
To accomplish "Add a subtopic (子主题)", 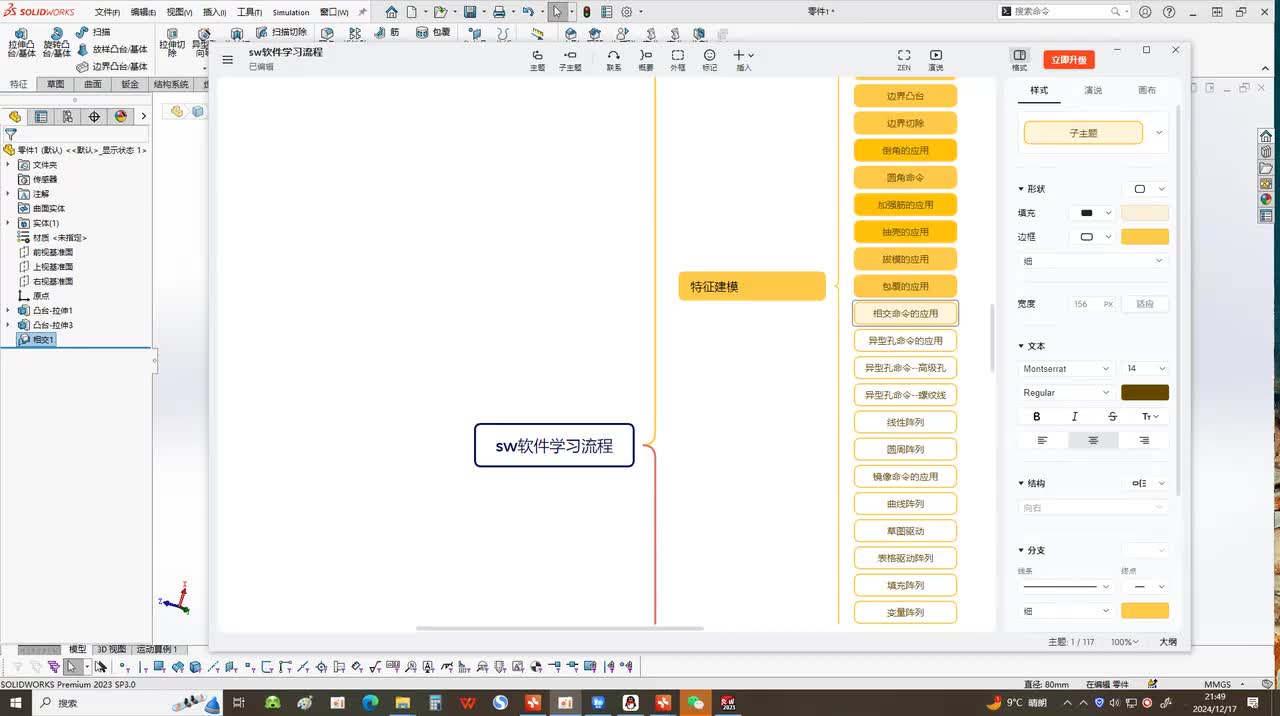I will coord(570,60).
